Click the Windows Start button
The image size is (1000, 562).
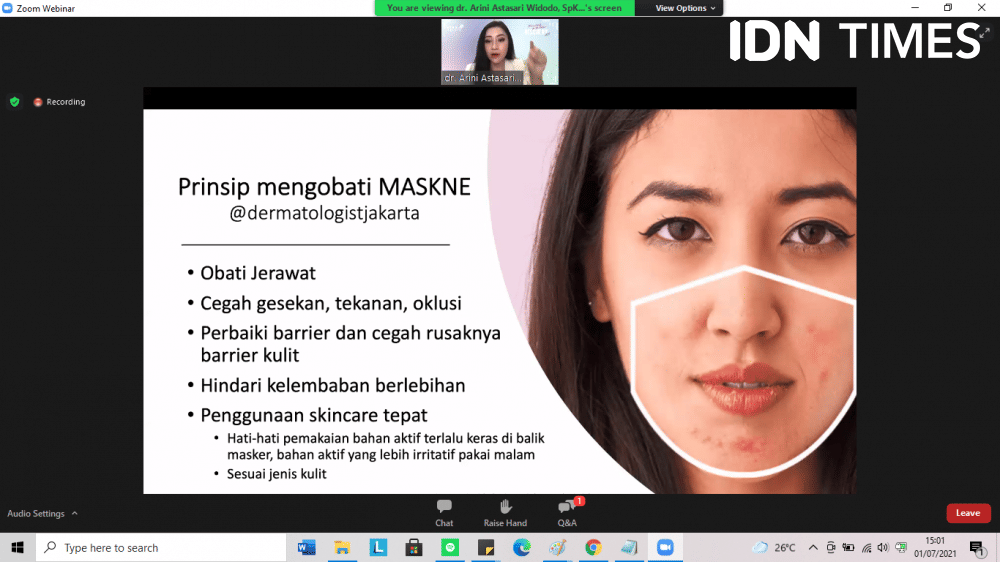pyautogui.click(x=17, y=548)
